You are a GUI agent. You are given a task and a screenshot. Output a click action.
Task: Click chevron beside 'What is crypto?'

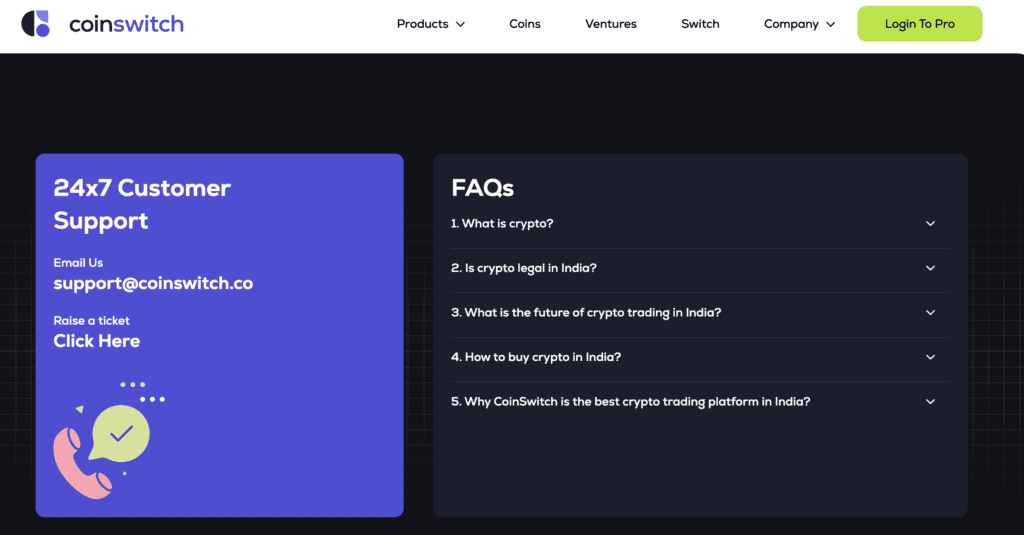pyautogui.click(x=930, y=223)
